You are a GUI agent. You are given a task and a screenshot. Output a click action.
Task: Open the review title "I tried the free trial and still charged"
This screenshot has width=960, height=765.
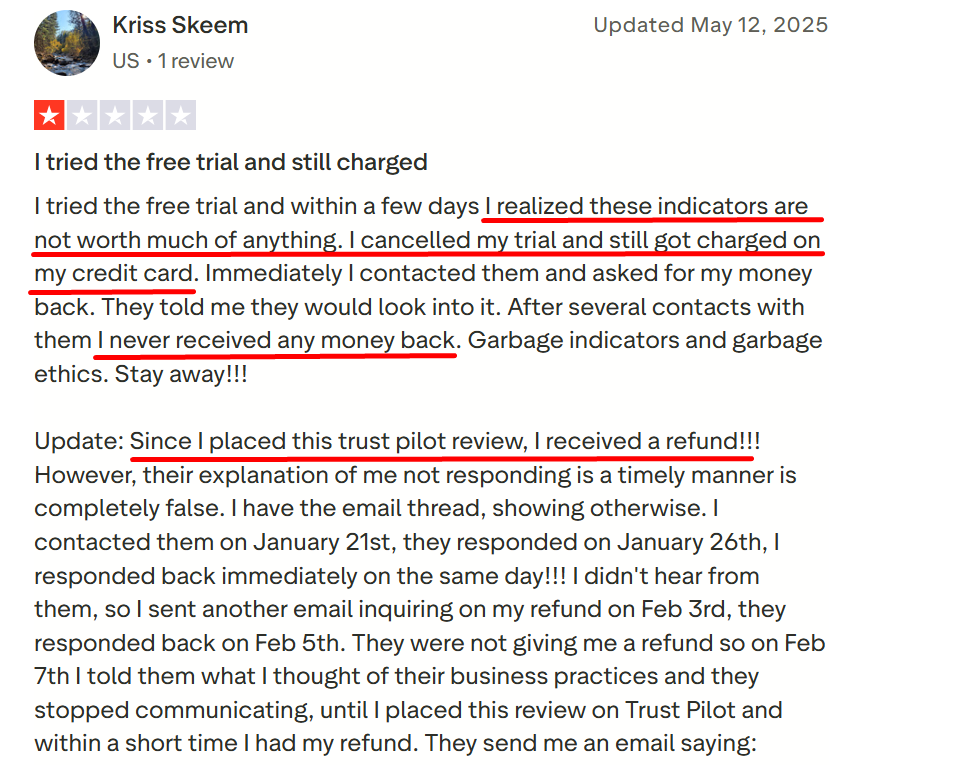(x=231, y=162)
